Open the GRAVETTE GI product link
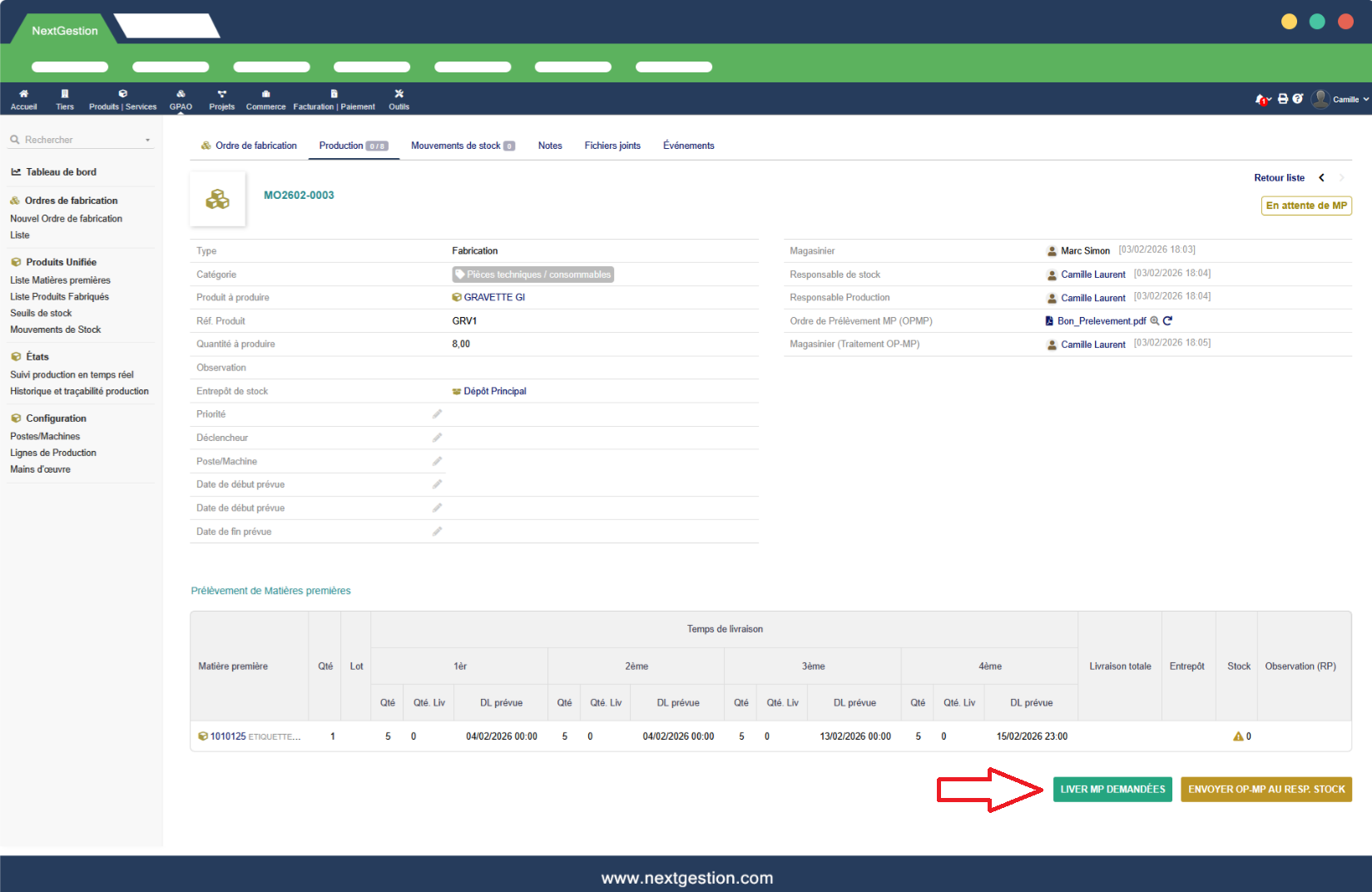Image resolution: width=1372 pixels, height=892 pixels. pyautogui.click(x=493, y=298)
